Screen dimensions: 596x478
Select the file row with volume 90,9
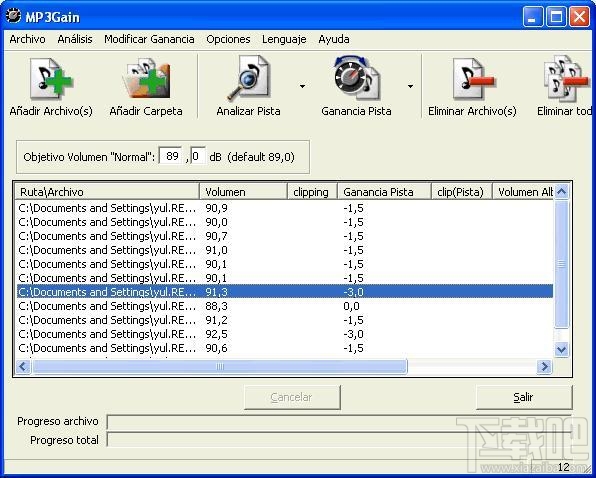(285, 208)
